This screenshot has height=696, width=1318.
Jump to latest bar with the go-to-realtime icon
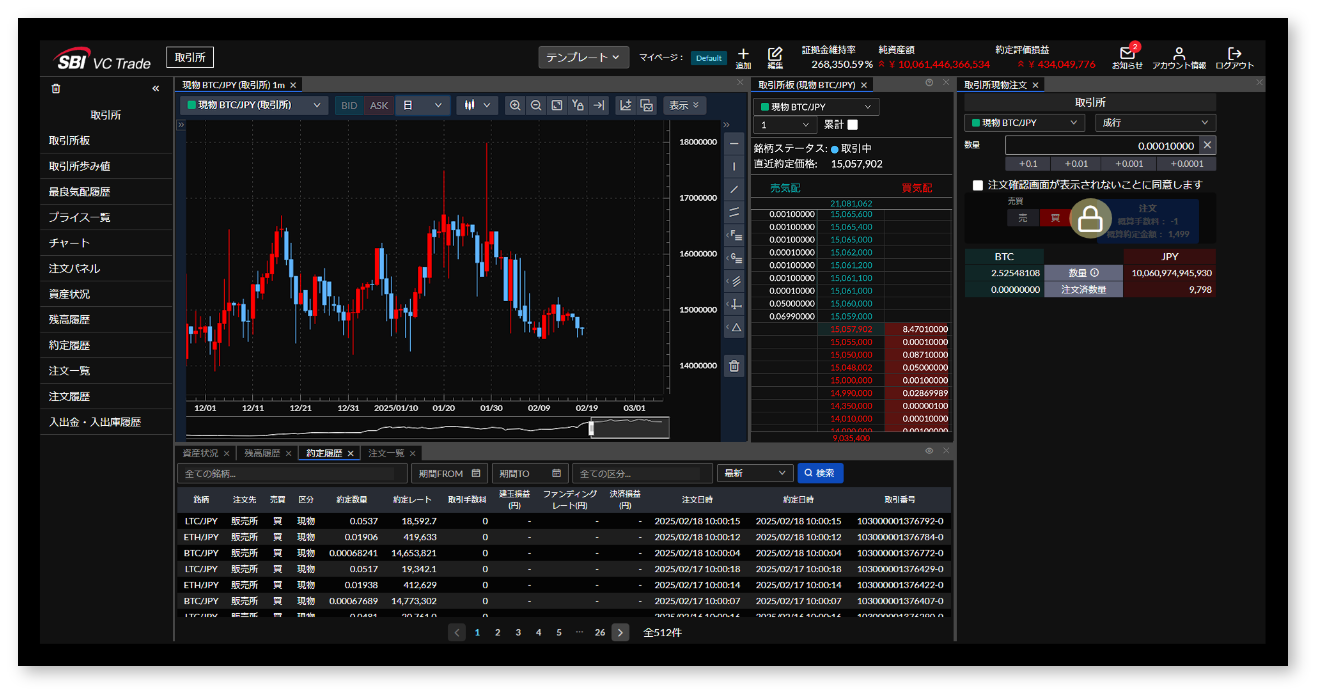tap(600, 105)
